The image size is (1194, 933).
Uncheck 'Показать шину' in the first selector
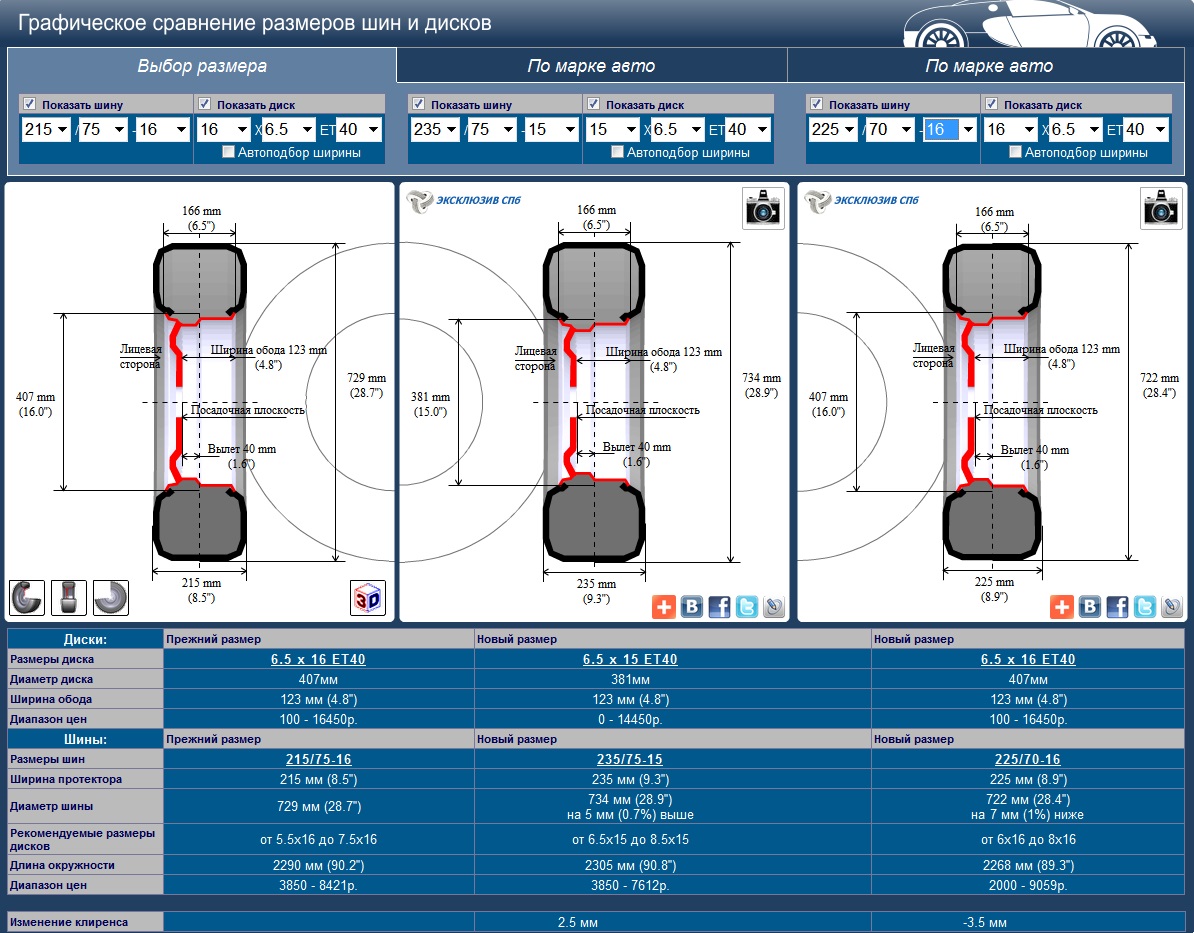pyautogui.click(x=30, y=104)
